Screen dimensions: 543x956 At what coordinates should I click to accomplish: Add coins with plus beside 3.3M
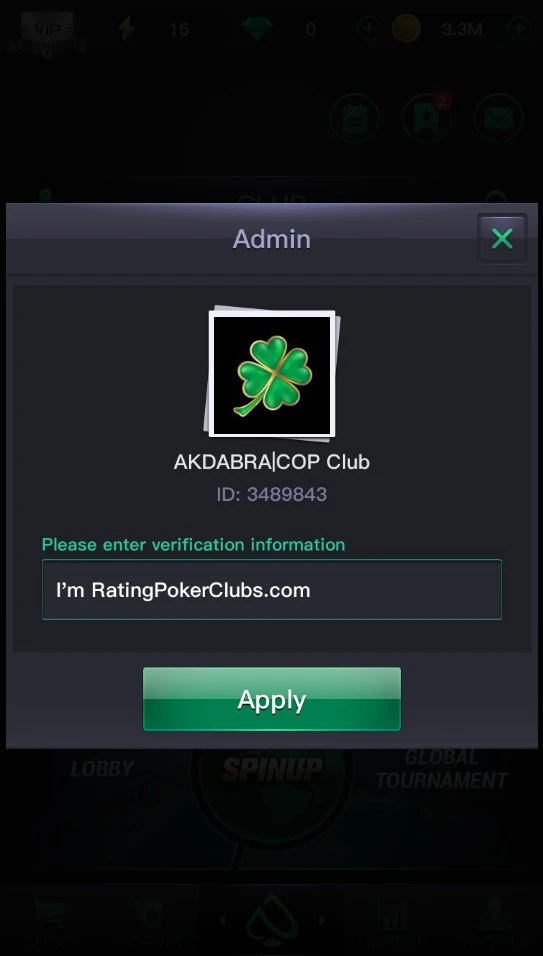click(519, 29)
